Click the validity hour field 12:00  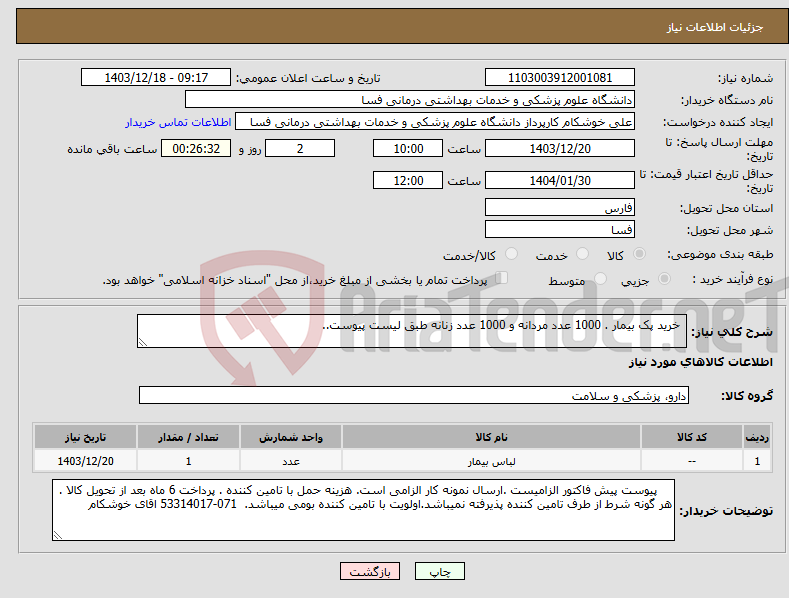[x=408, y=180]
